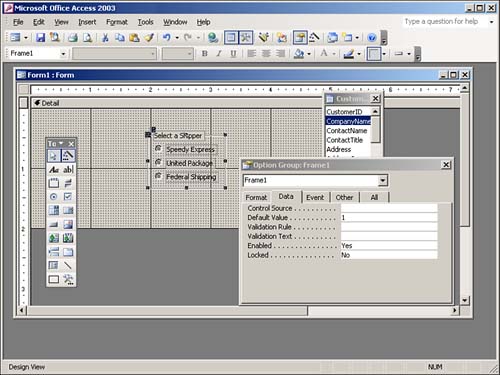
Task: Expand the New Object dropdown arrow
Action: (357, 37)
